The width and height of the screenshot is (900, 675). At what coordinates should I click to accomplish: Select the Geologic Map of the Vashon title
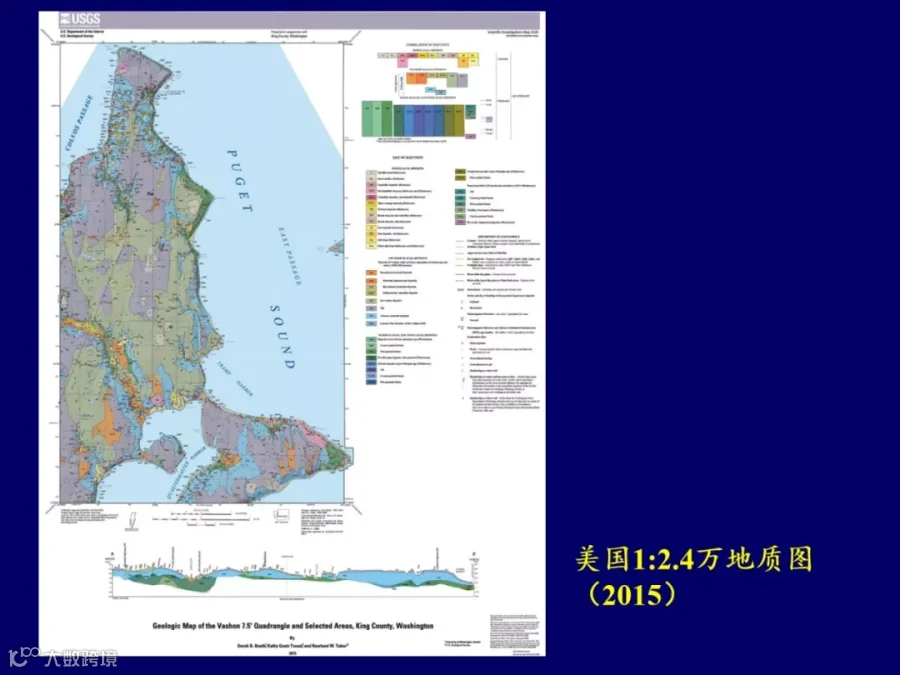(x=293, y=626)
